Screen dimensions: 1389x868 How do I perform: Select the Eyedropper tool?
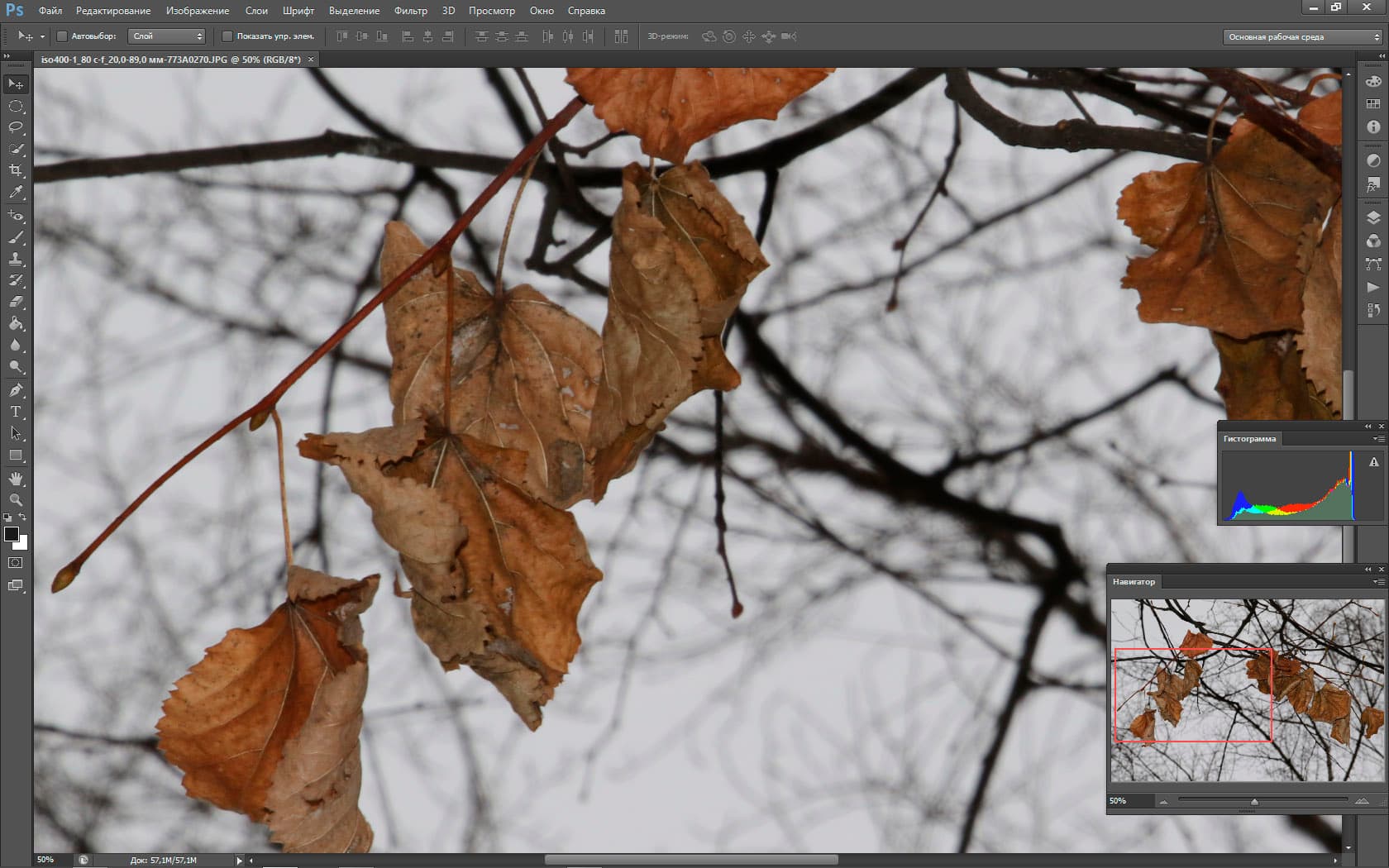tap(16, 192)
